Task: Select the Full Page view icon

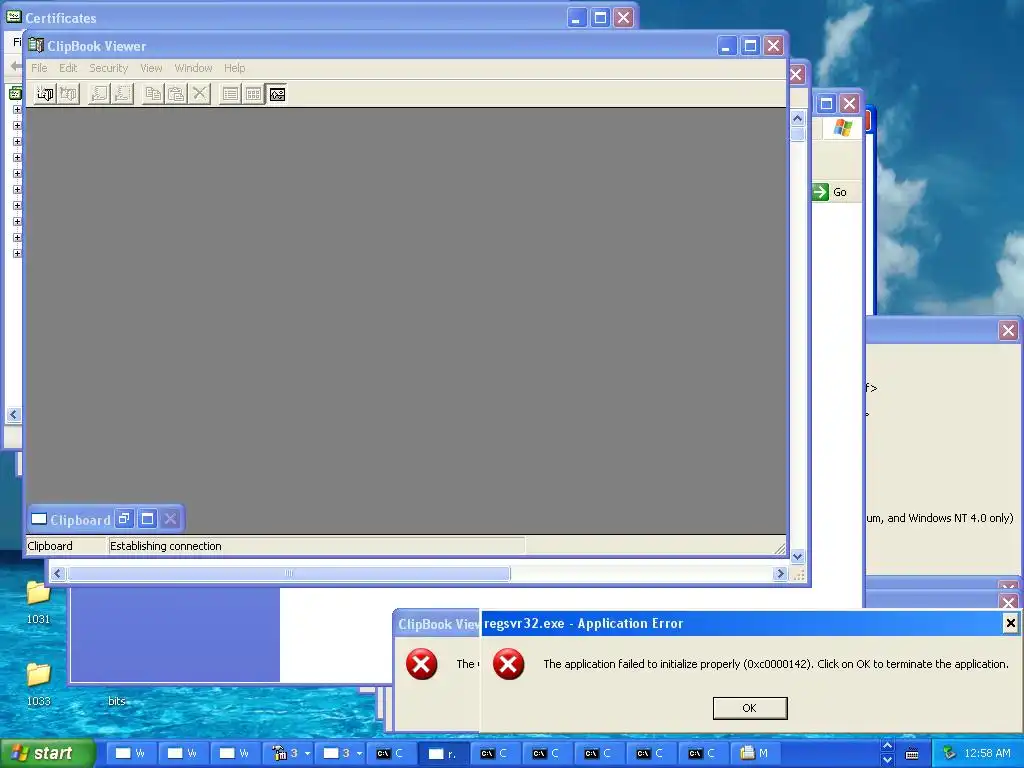Action: tap(277, 94)
